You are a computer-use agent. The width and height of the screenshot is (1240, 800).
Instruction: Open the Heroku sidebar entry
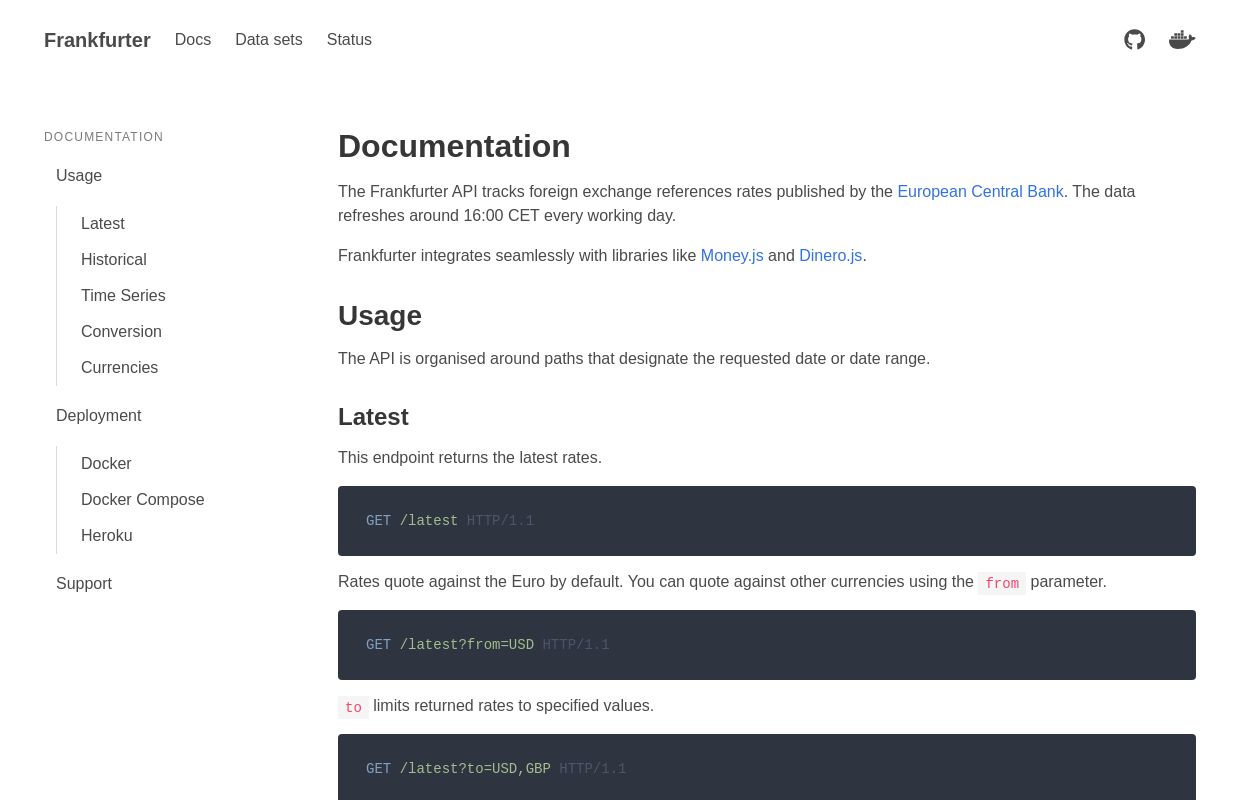(107, 536)
